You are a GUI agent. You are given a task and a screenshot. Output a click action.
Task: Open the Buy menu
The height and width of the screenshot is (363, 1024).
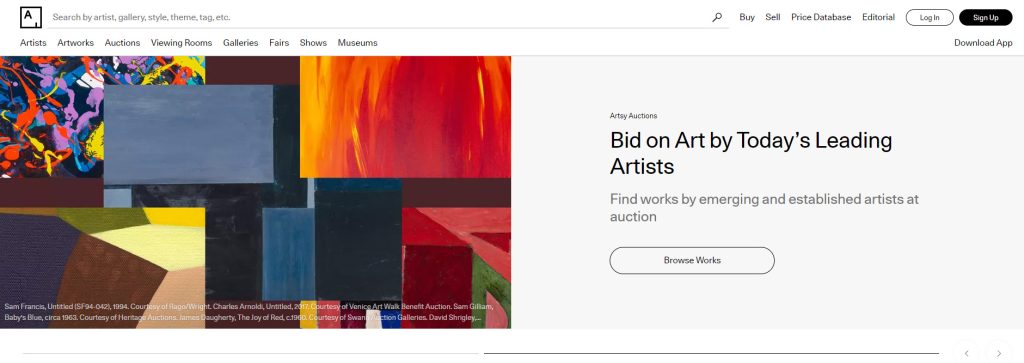pos(747,18)
